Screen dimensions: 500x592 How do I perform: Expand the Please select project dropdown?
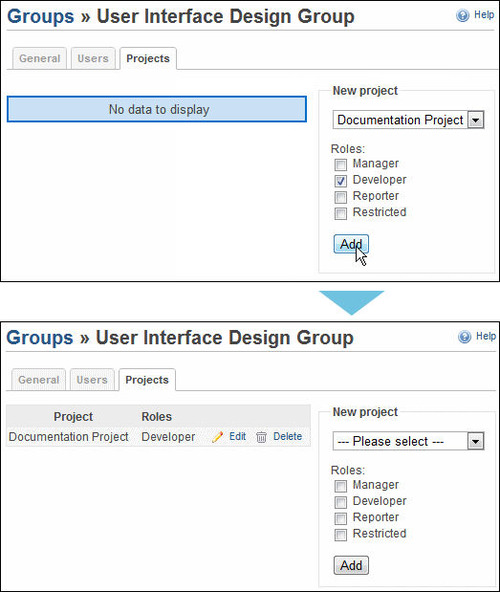pyautogui.click(x=476, y=441)
